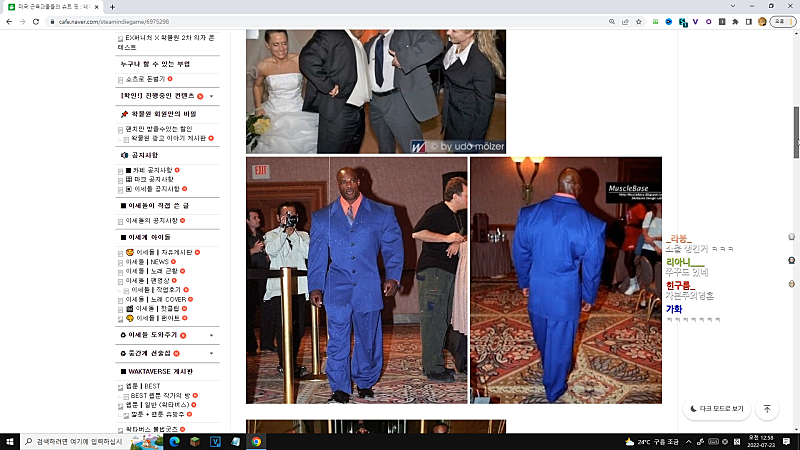Open the purple V extension

click(695, 22)
